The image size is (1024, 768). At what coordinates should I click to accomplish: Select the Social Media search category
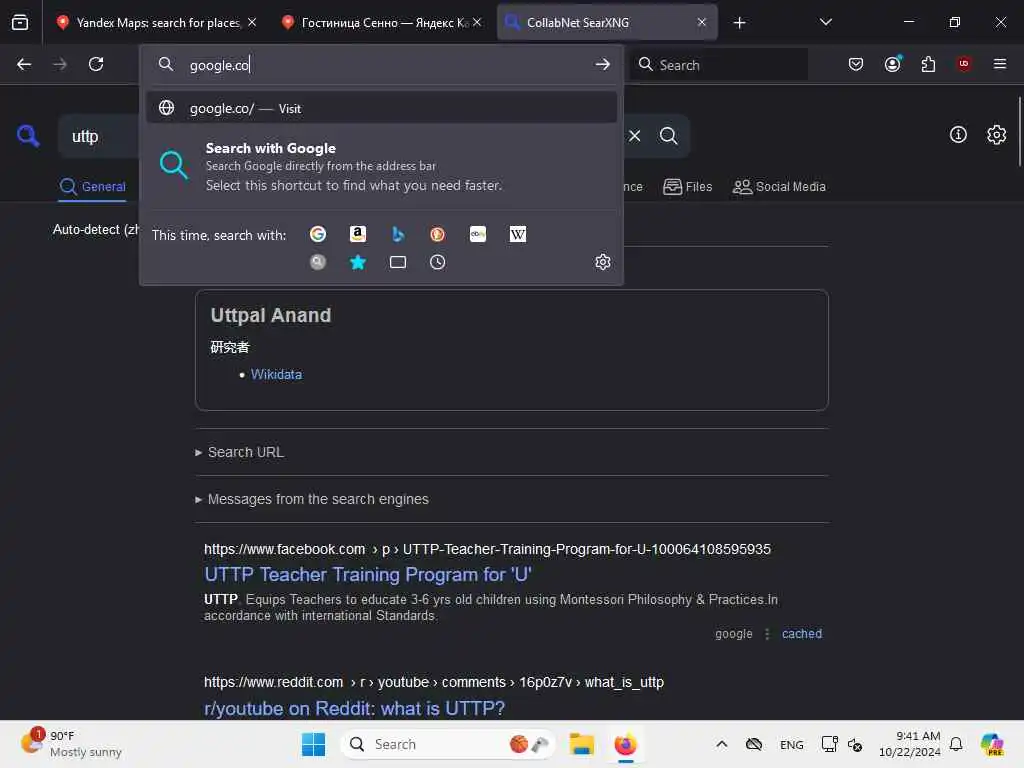(x=779, y=187)
